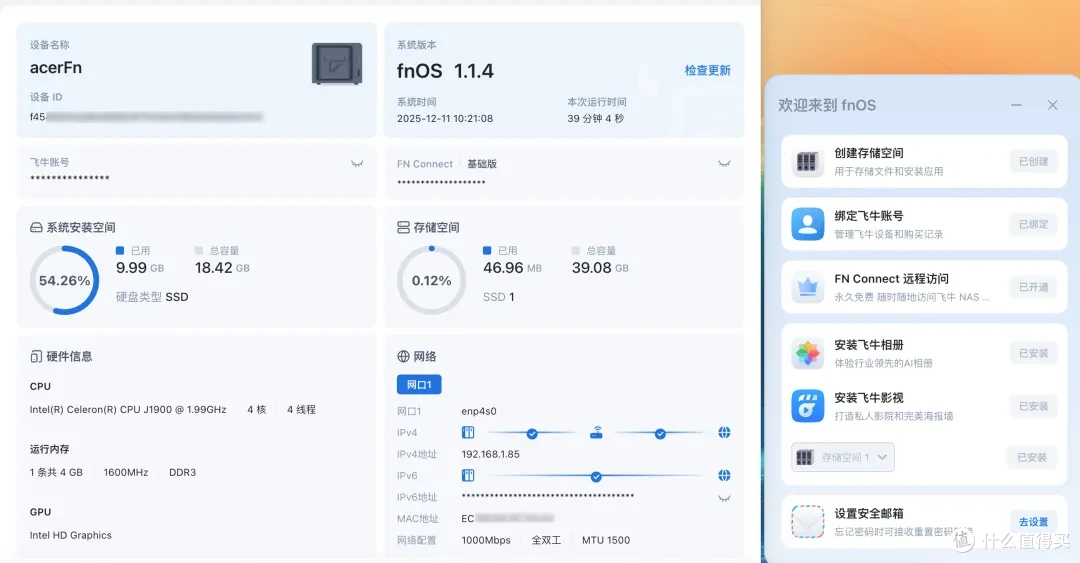Click the IPv4 internet globe icon
Image resolution: width=1080 pixels, height=563 pixels.
[724, 433]
